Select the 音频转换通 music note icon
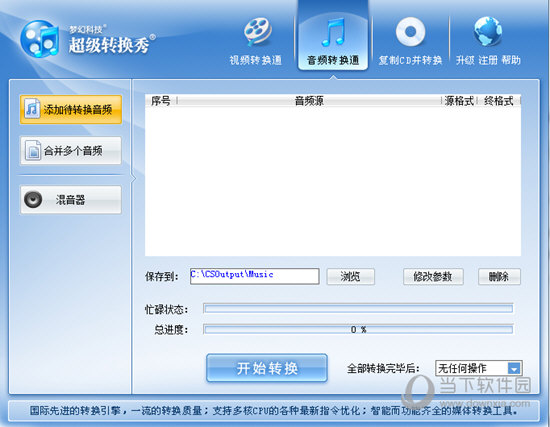 [333, 32]
